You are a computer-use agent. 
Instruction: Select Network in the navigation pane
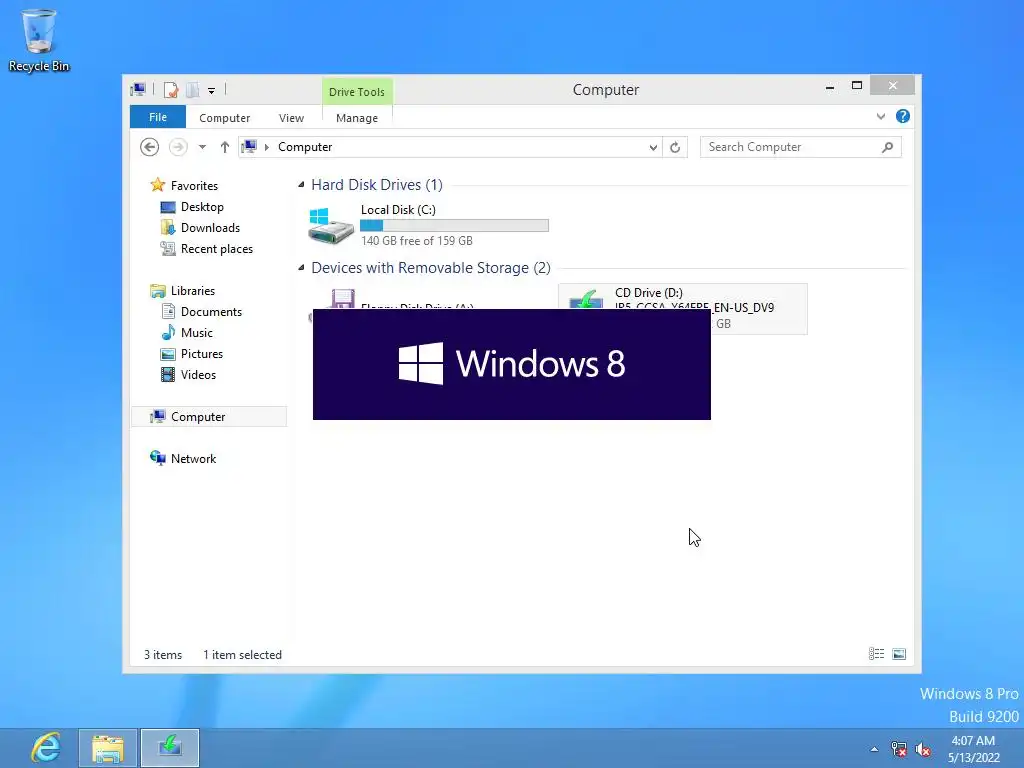(193, 458)
